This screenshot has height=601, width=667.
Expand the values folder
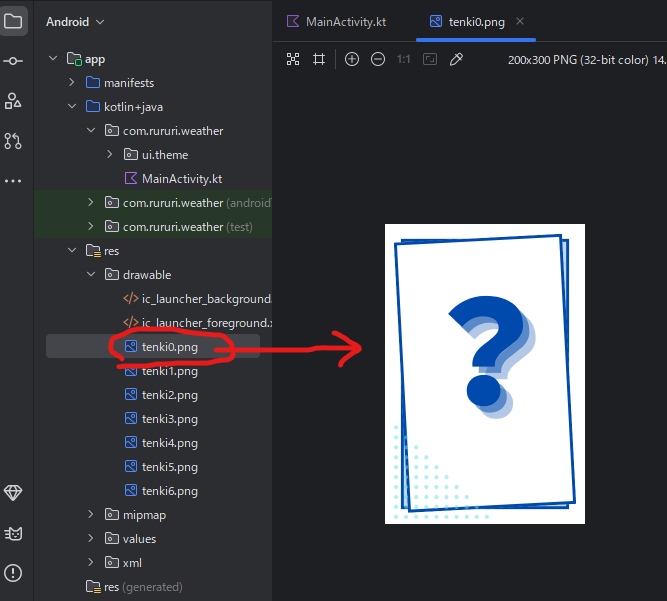(x=91, y=538)
